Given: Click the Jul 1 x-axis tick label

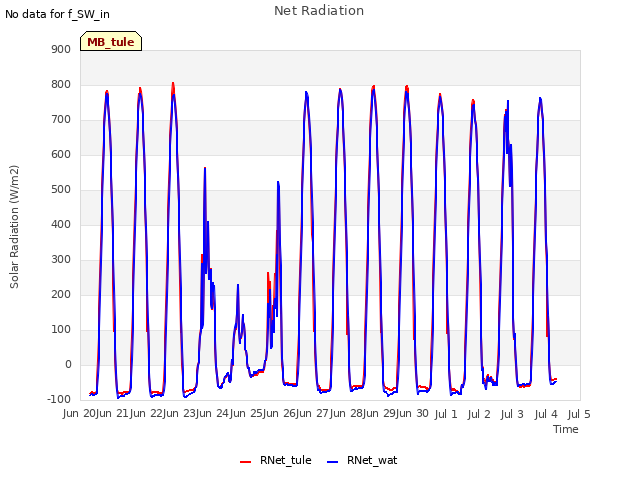Looking at the screenshot, I should coord(446,414).
